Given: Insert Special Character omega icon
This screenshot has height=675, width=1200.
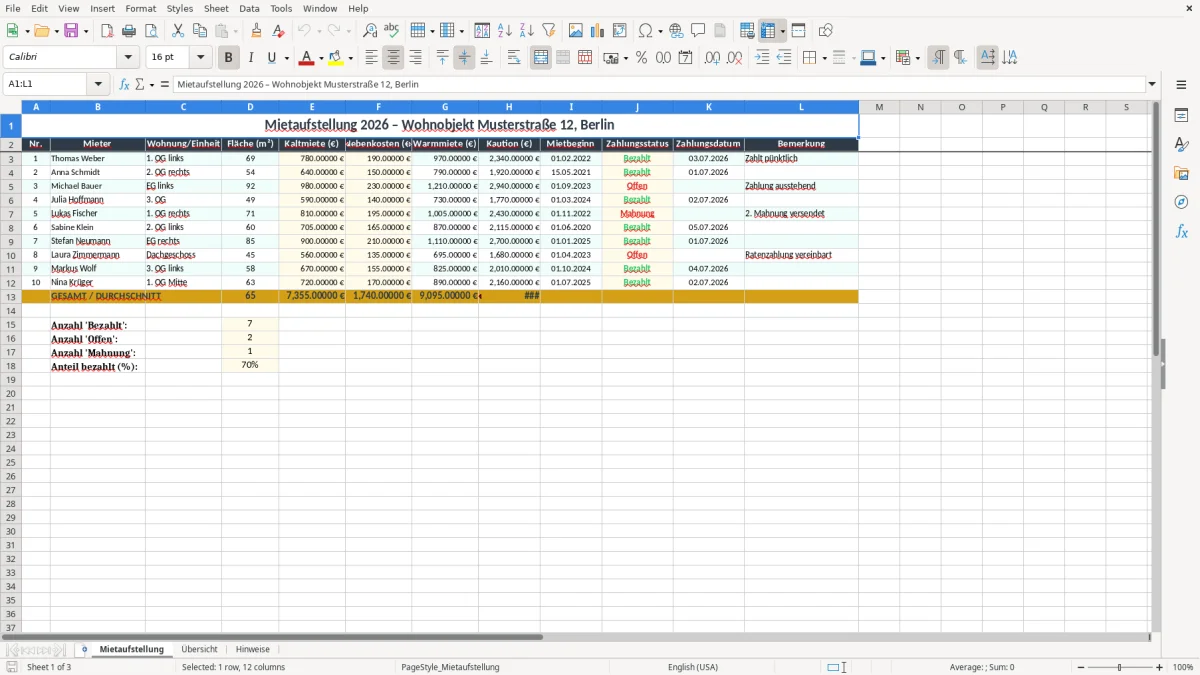Looking at the screenshot, I should [x=645, y=31].
